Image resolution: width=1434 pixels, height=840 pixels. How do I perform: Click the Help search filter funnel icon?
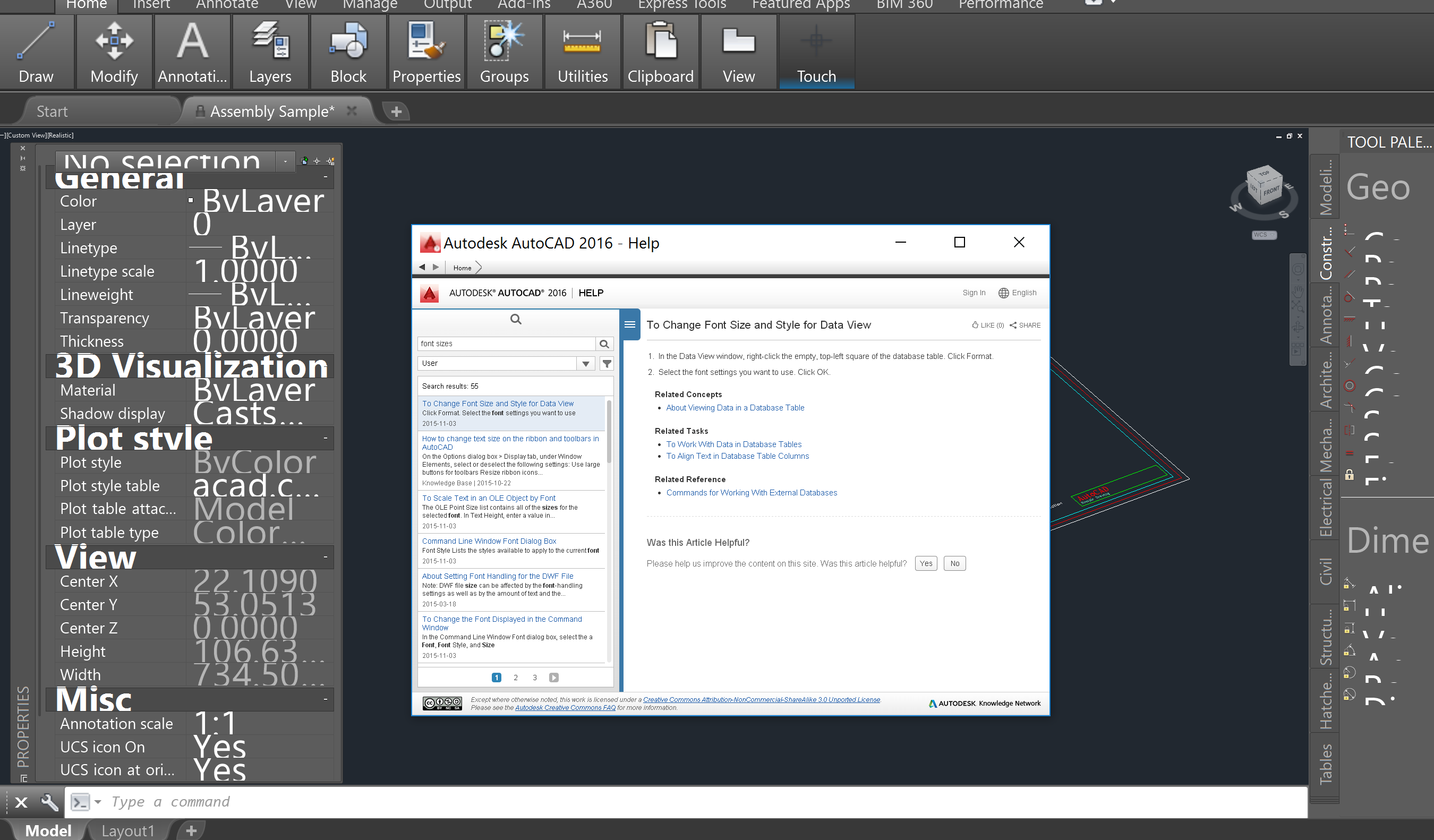pyautogui.click(x=607, y=363)
